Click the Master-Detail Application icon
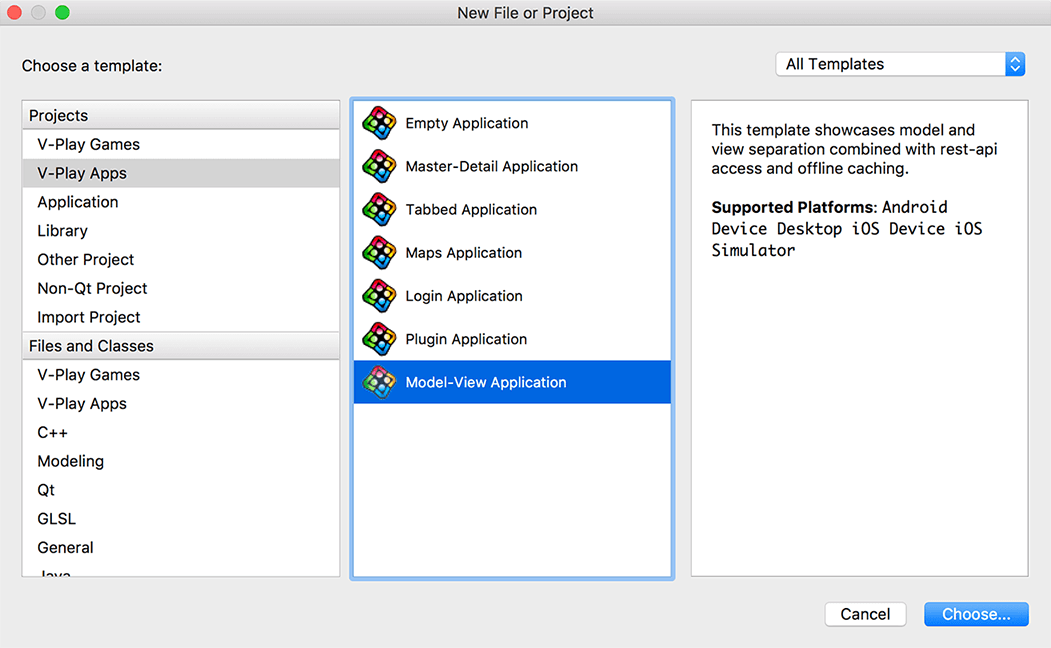Image resolution: width=1051 pixels, height=648 pixels. pos(379,166)
